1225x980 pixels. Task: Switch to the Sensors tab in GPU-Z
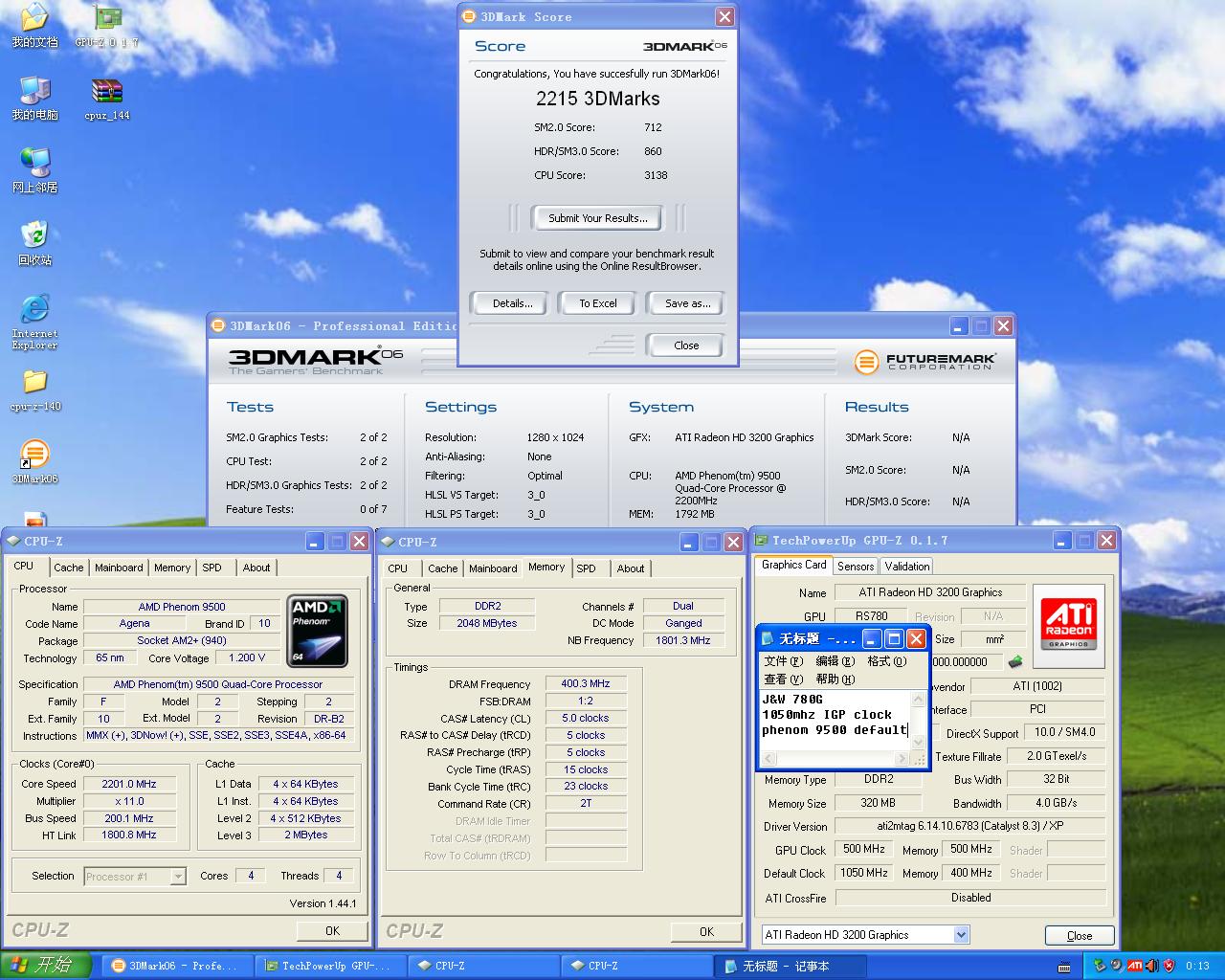pyautogui.click(x=856, y=567)
